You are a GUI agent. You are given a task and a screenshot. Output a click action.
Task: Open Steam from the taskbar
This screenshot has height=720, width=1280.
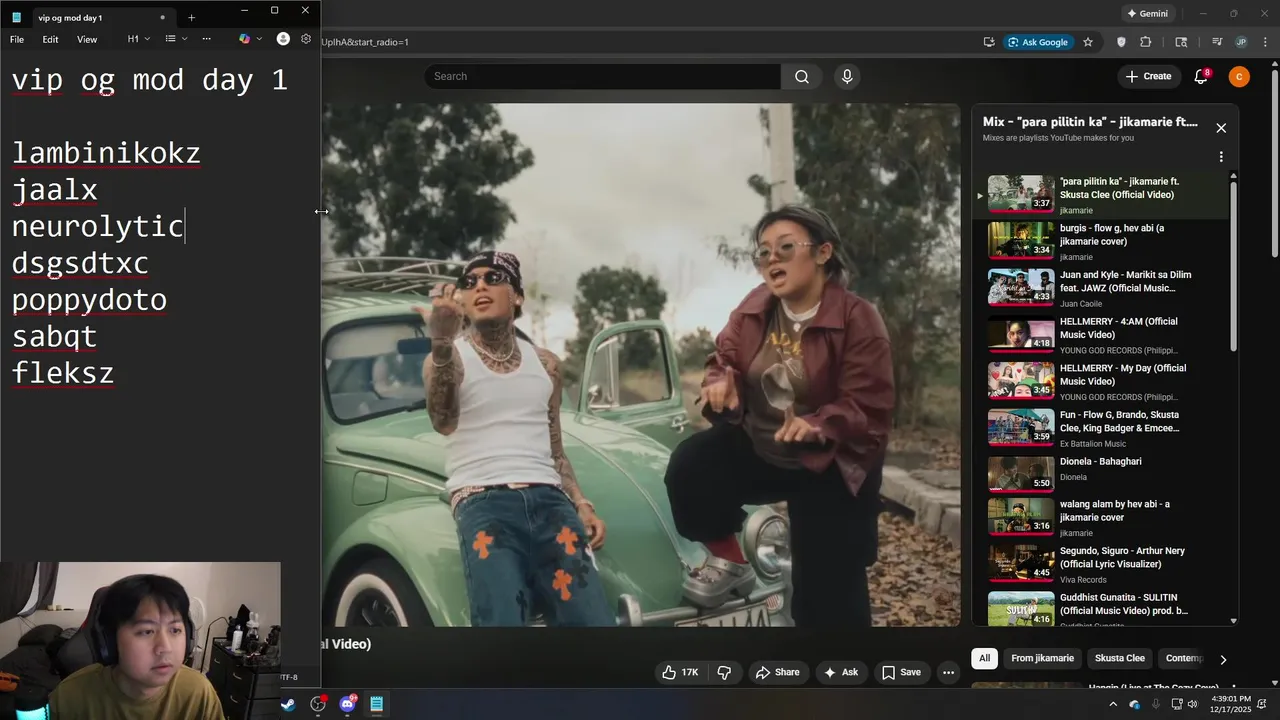click(287, 704)
